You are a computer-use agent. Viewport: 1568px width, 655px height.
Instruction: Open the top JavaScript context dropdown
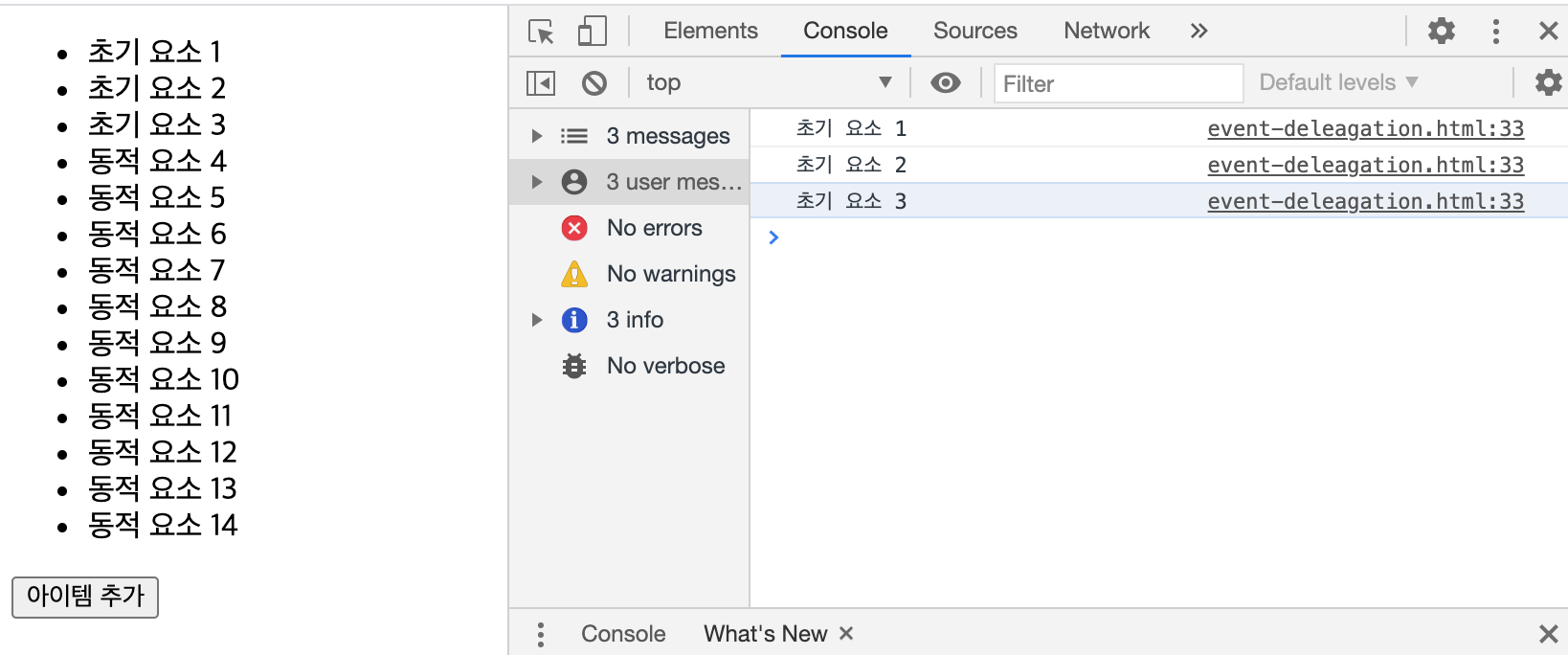[768, 83]
